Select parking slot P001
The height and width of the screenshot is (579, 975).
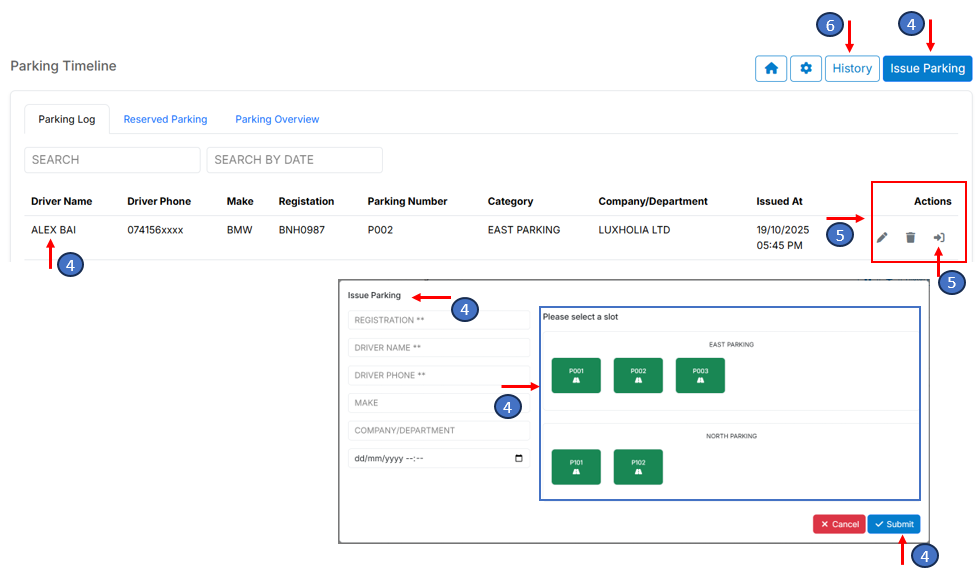point(576,376)
